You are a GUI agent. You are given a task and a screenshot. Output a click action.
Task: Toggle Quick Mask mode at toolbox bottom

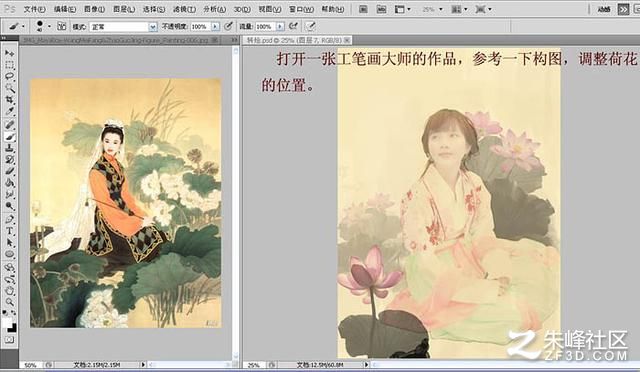click(9, 339)
